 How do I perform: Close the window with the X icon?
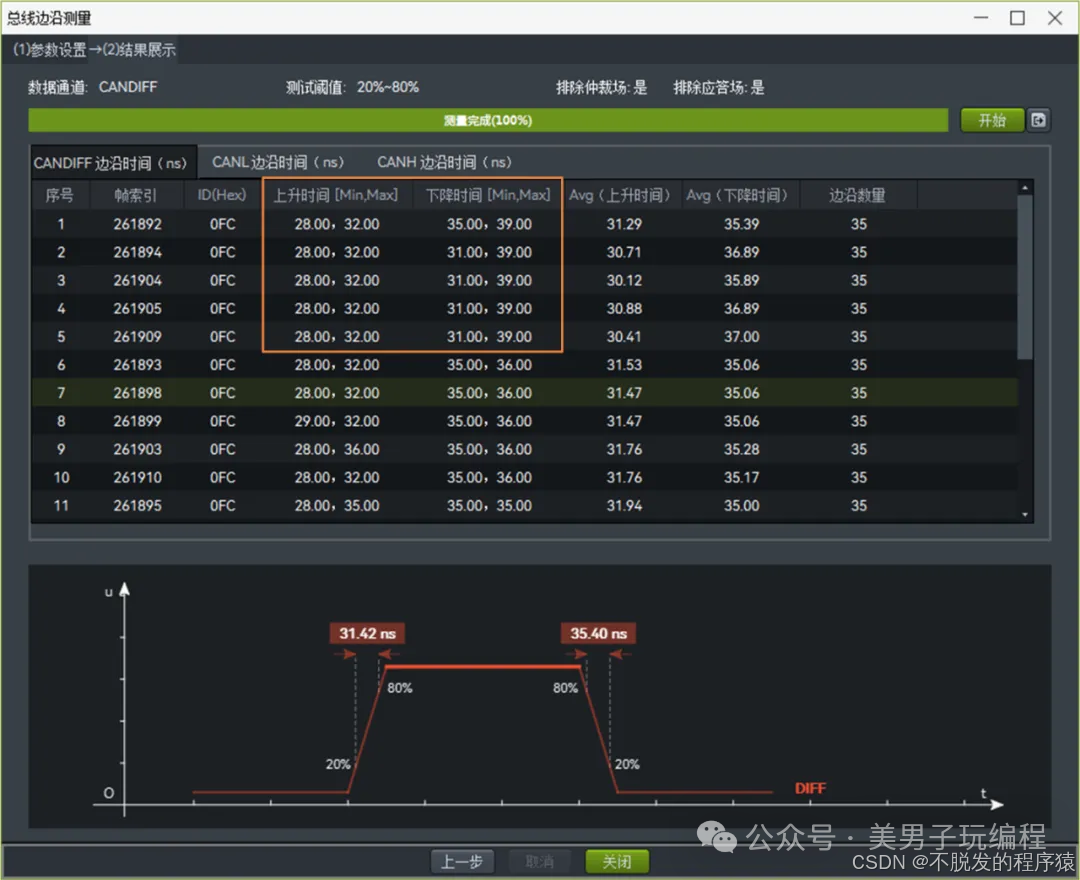(1054, 17)
